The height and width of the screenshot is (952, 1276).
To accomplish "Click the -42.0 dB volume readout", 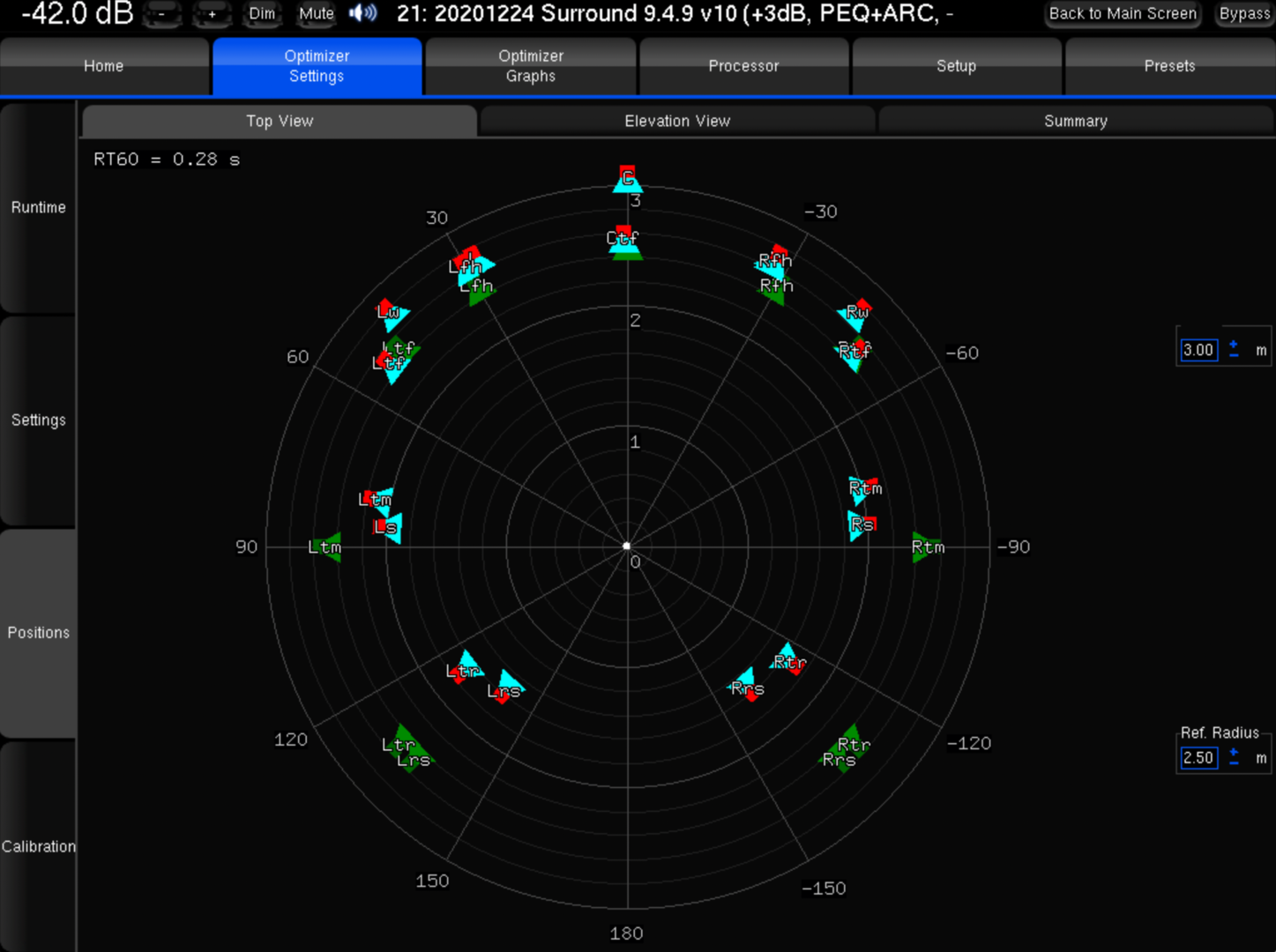I will (x=77, y=13).
